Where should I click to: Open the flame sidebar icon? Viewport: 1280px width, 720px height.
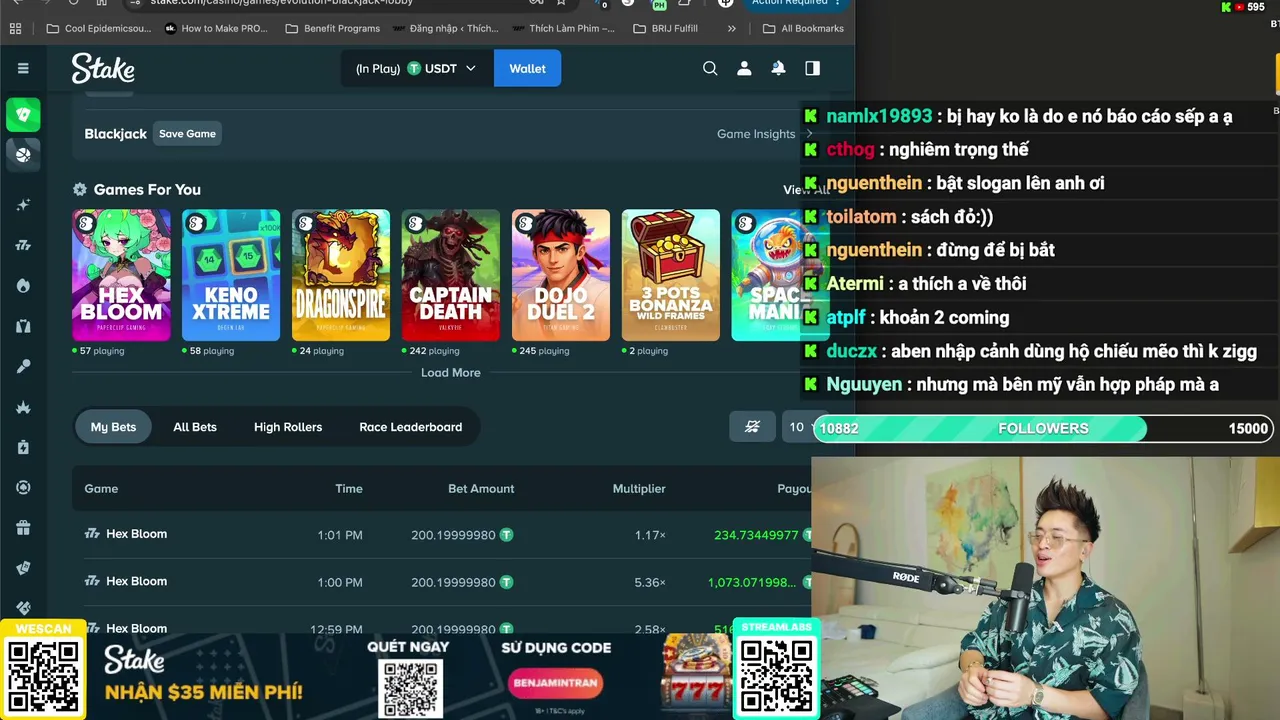coord(23,286)
